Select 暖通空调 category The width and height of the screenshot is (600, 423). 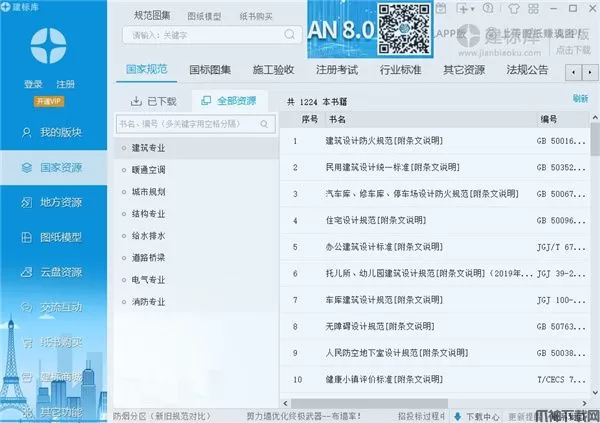(196, 170)
